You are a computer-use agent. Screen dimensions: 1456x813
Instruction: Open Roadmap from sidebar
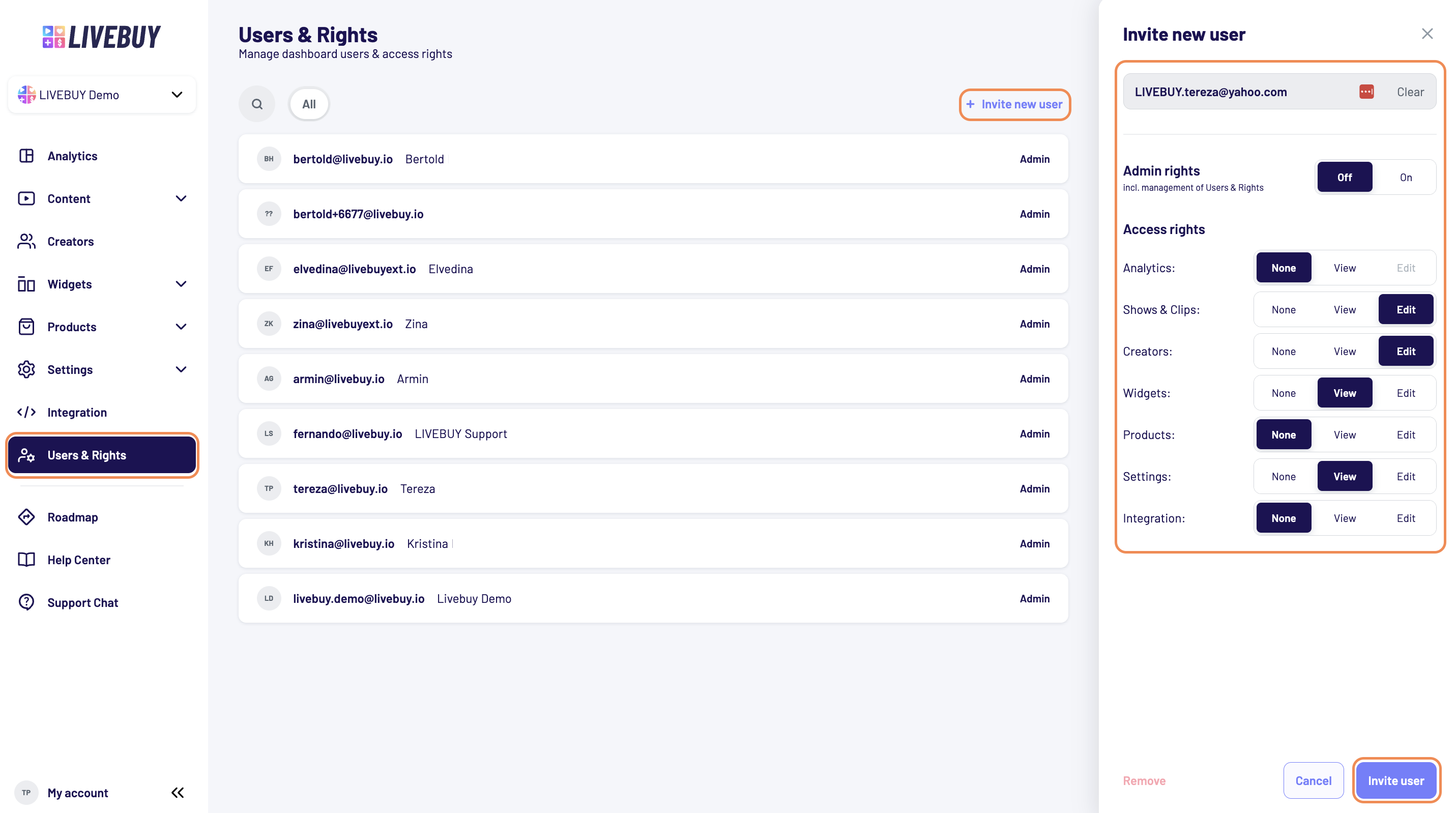pyautogui.click(x=102, y=517)
